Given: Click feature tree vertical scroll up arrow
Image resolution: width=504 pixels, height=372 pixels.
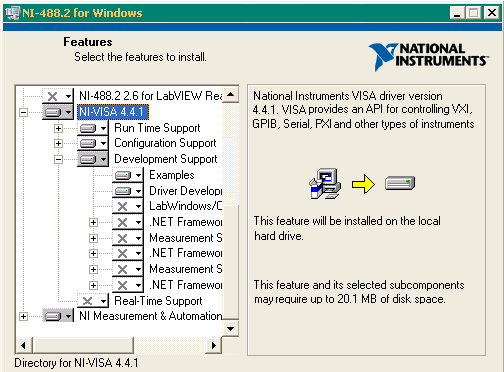Looking at the screenshot, I should 230,95.
